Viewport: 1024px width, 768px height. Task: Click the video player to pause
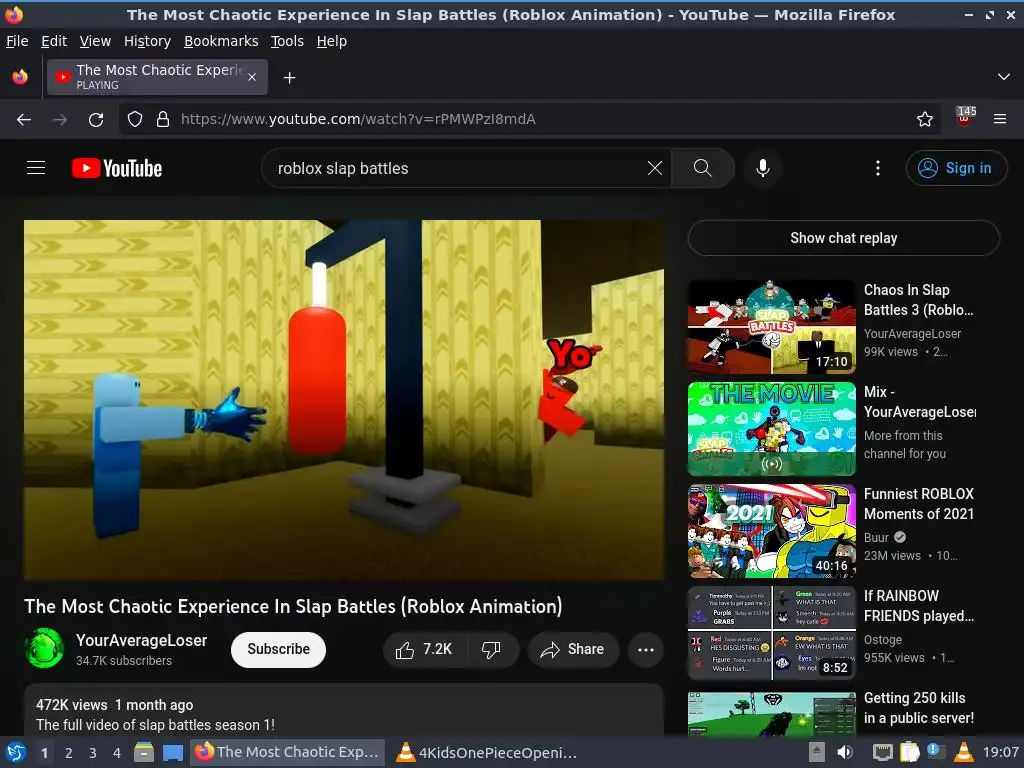click(x=344, y=399)
